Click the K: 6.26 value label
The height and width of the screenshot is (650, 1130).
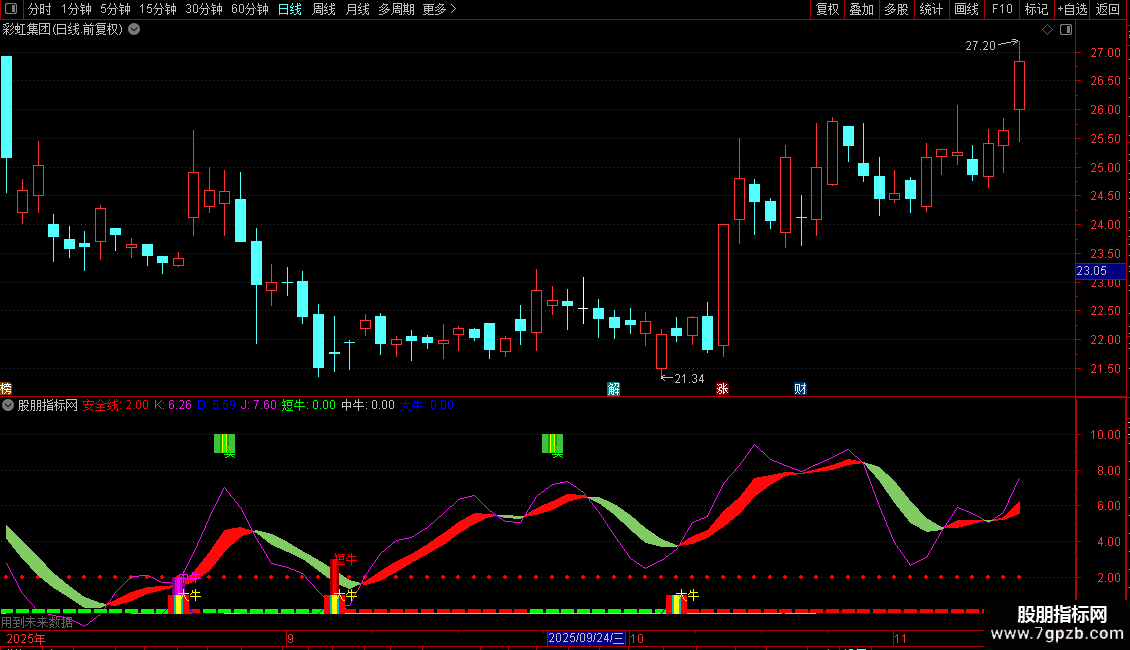point(173,405)
